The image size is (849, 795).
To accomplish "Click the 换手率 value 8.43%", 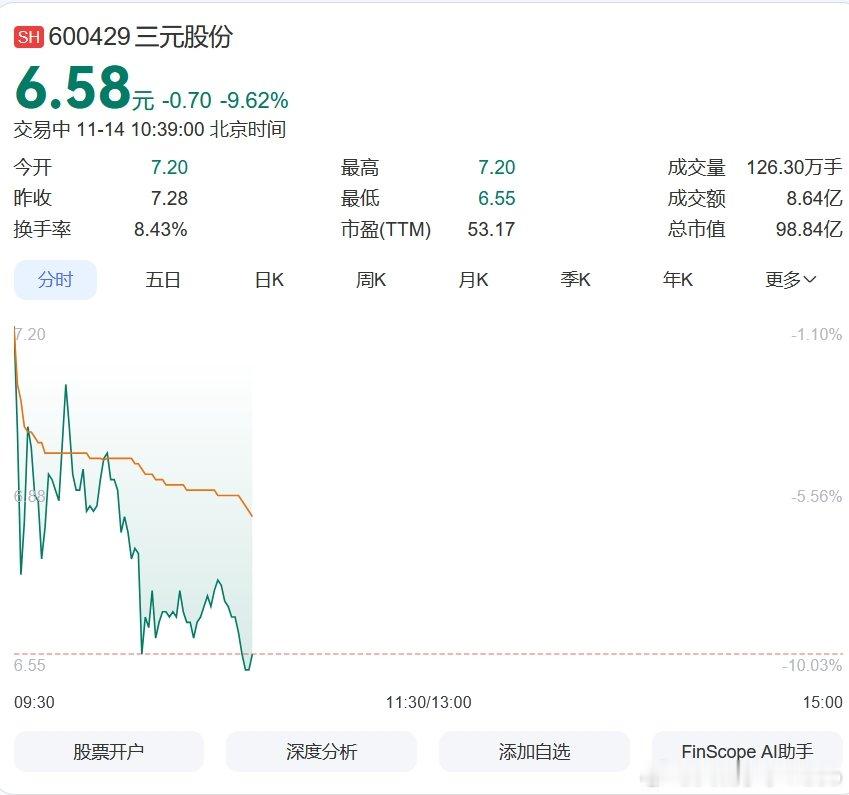I will pos(161,229).
